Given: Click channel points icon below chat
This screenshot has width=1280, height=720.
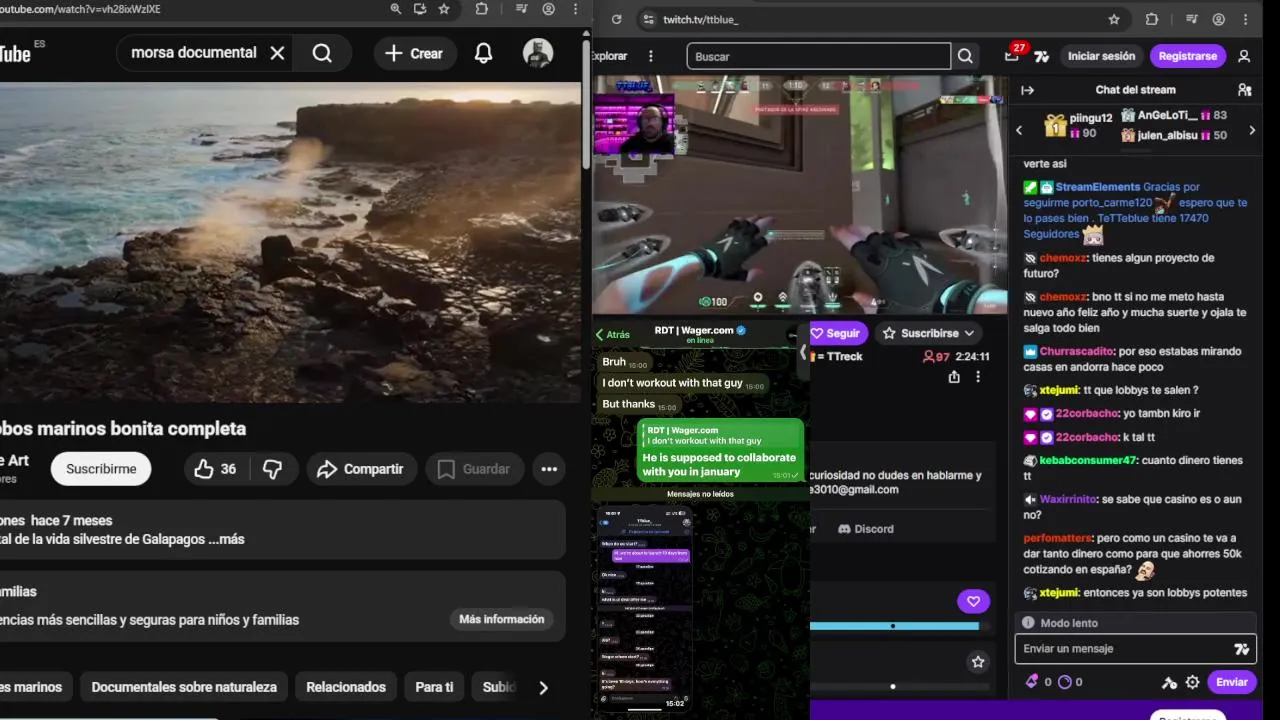Looking at the screenshot, I should tap(1064, 682).
